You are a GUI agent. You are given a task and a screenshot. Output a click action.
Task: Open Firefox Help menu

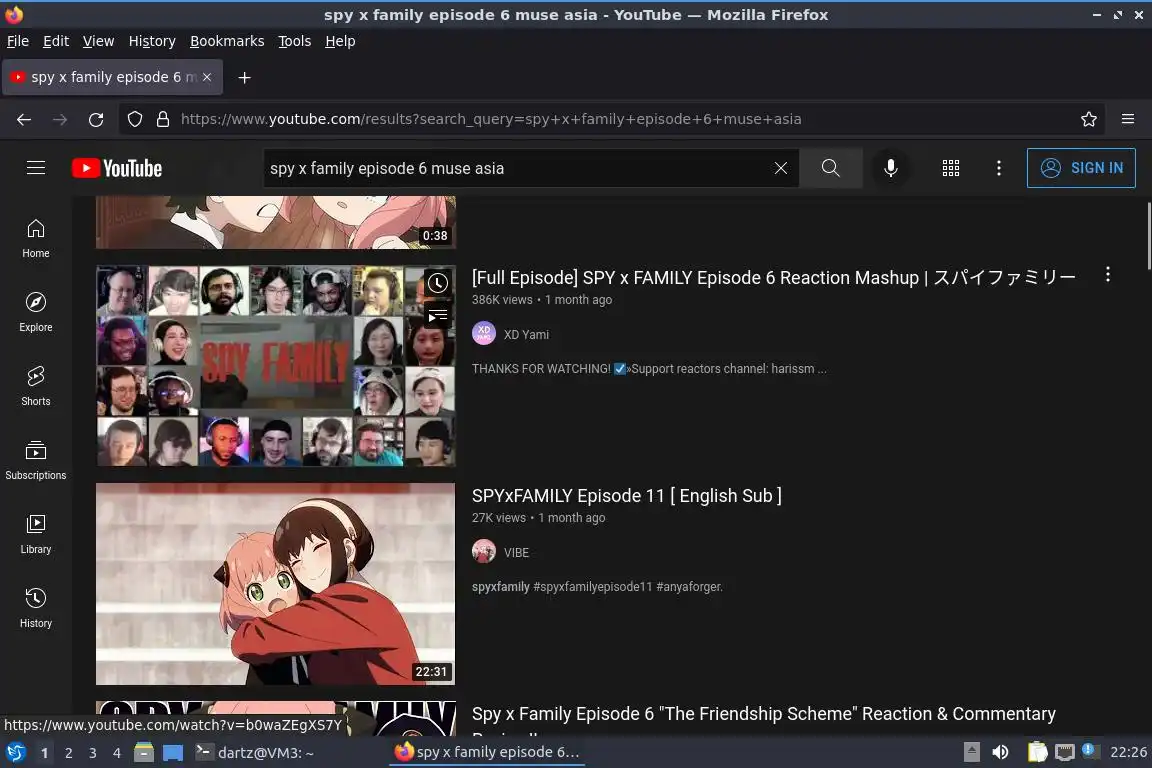(340, 41)
